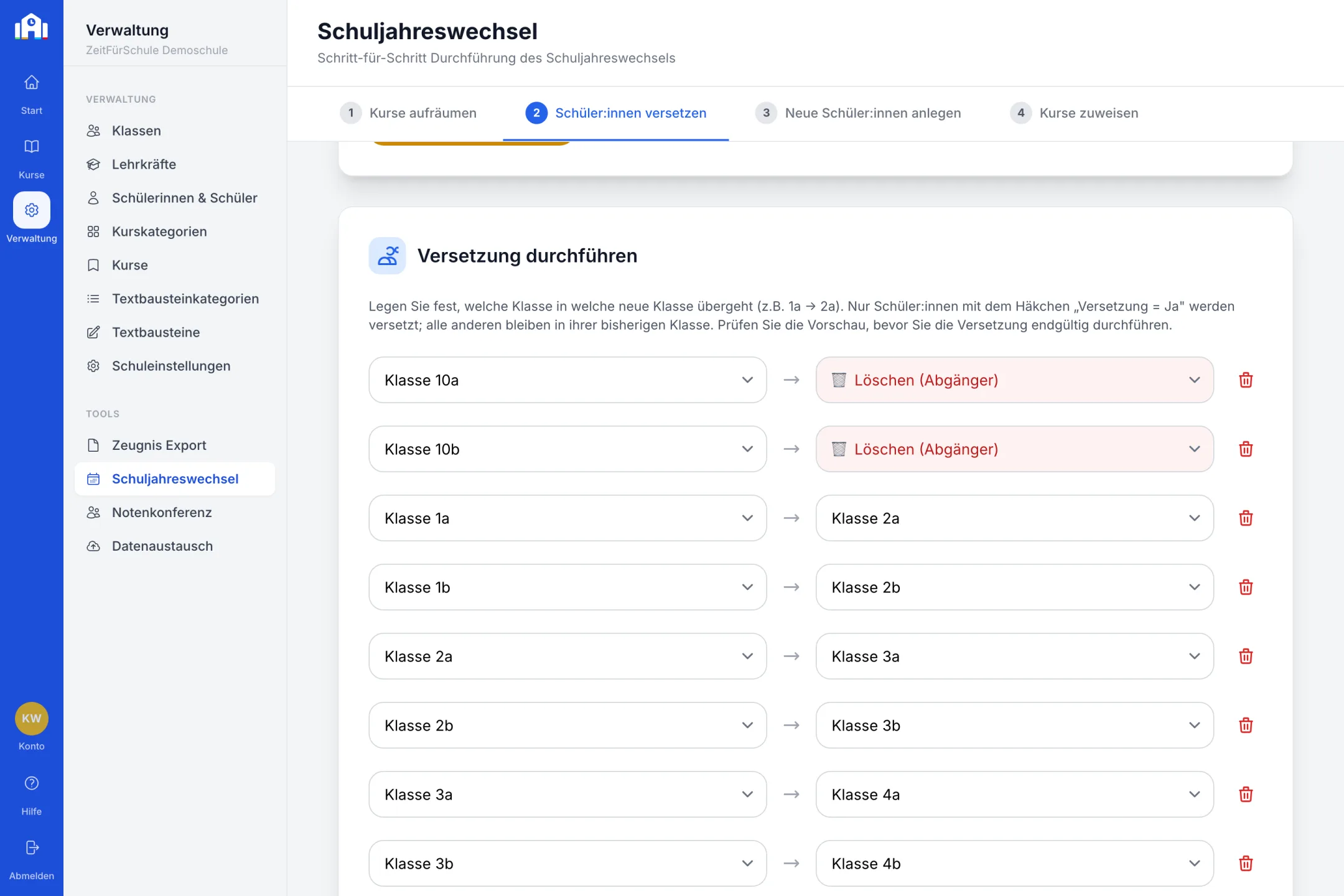Delete the Klasse 2b to 3b row
Image resolution: width=1344 pixels, height=896 pixels.
click(1246, 726)
